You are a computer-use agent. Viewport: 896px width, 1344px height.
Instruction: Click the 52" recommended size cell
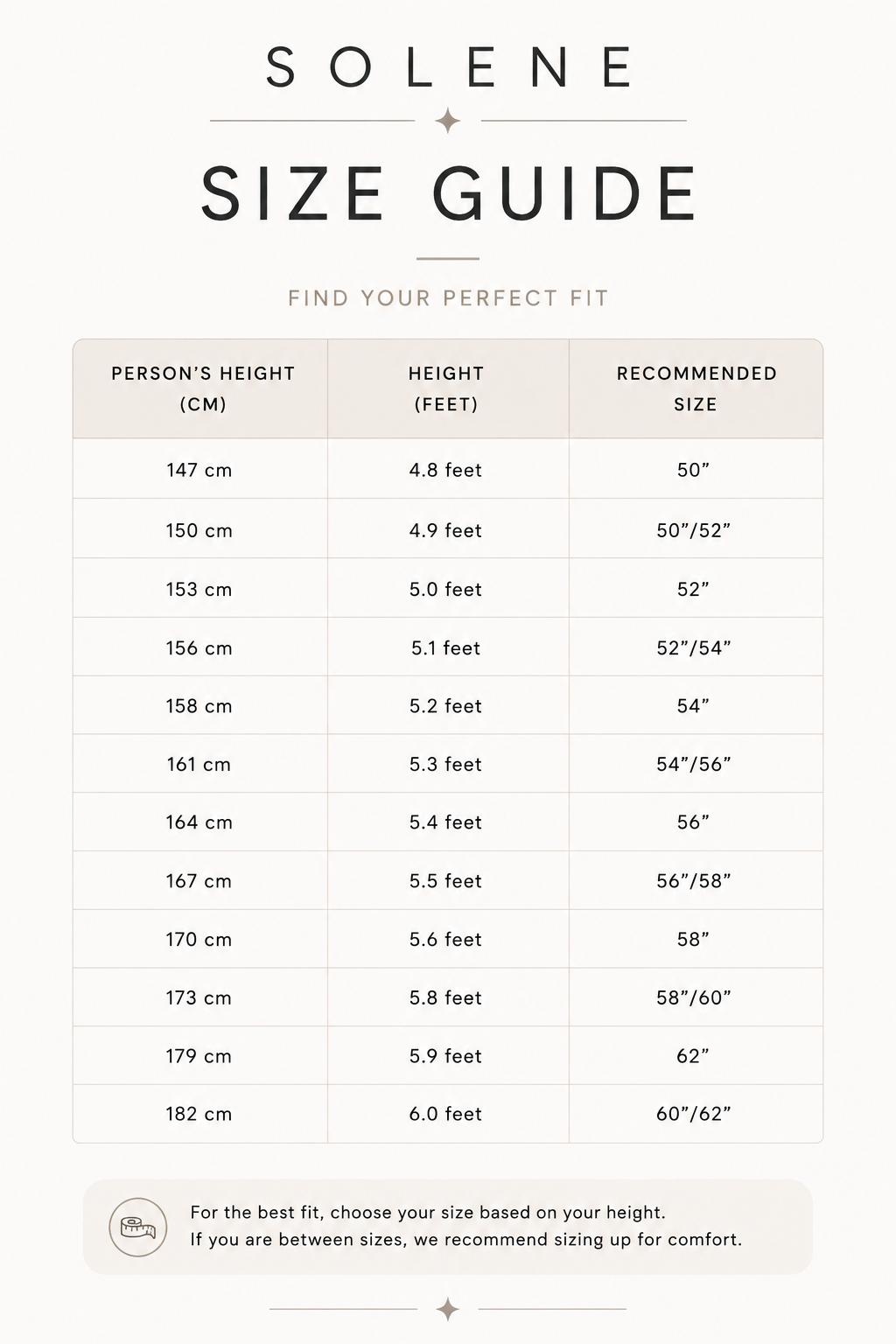[696, 589]
